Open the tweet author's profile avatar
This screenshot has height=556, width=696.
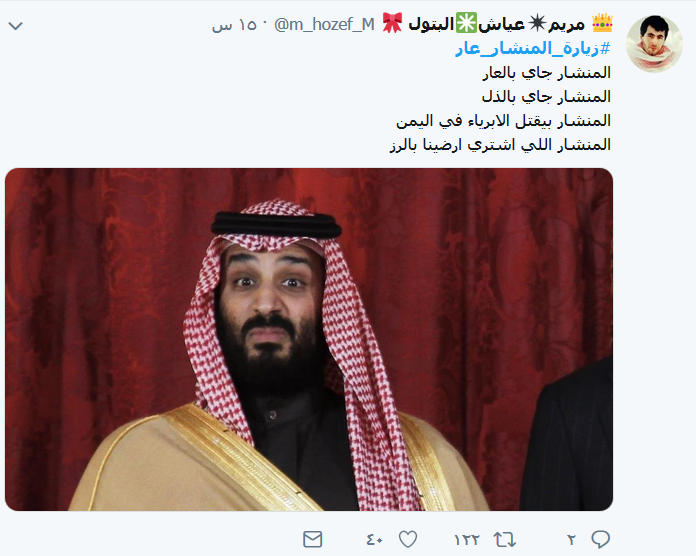[x=654, y=43]
